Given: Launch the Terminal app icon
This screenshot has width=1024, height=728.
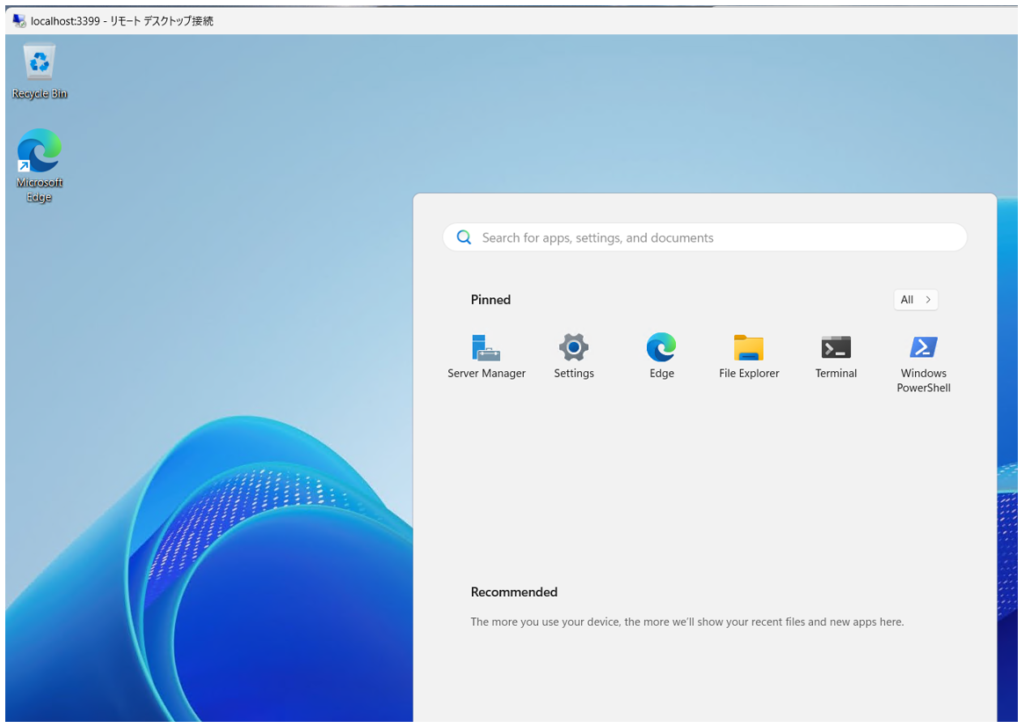Looking at the screenshot, I should coord(836,348).
